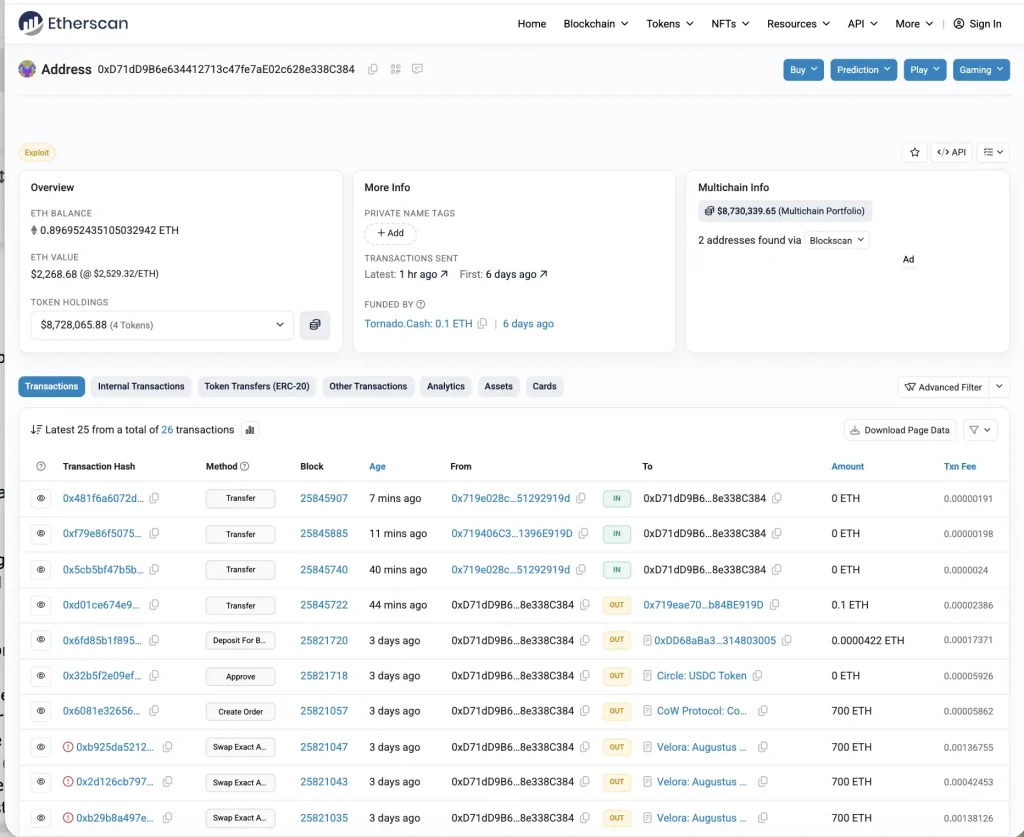
Task: Expand the Advanced Filter chevron menu
Action: tap(999, 387)
